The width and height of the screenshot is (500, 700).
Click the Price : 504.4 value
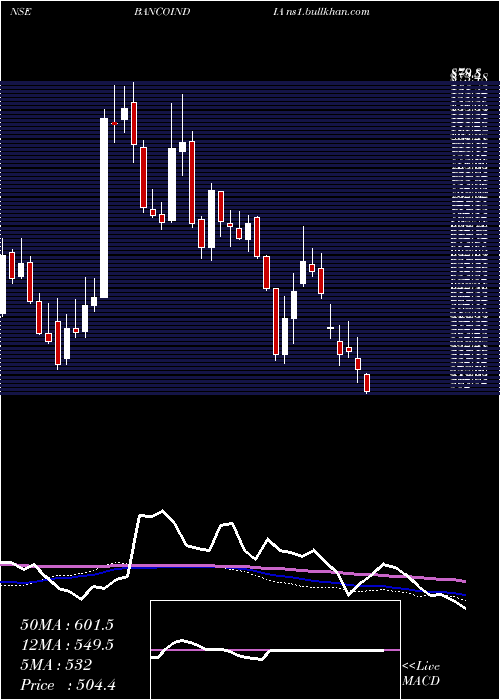68,685
